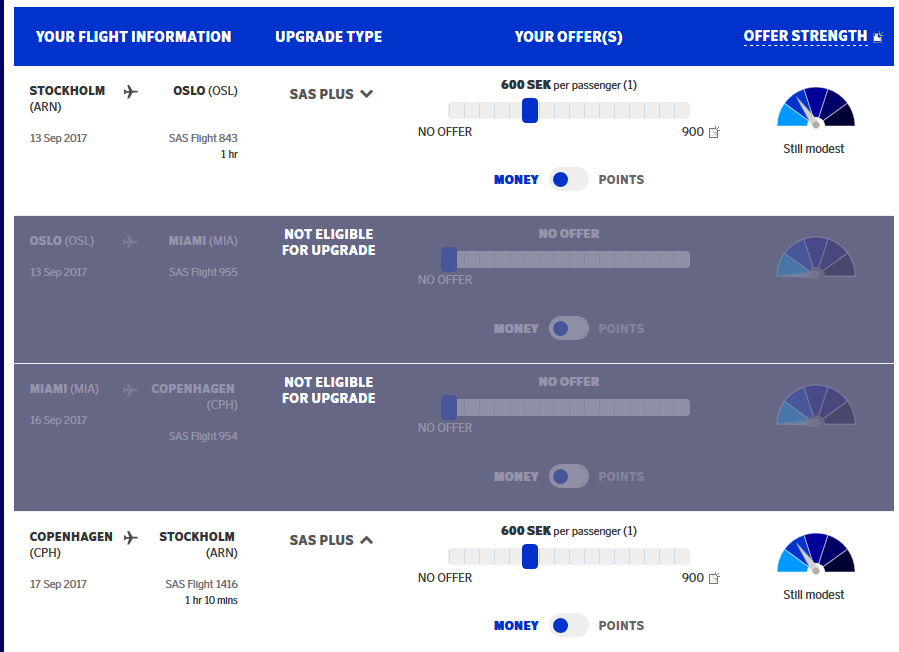Toggle Money/Points switch for Stockholm–Oslo flight
Viewport: 899px width, 652px height.
click(568, 180)
